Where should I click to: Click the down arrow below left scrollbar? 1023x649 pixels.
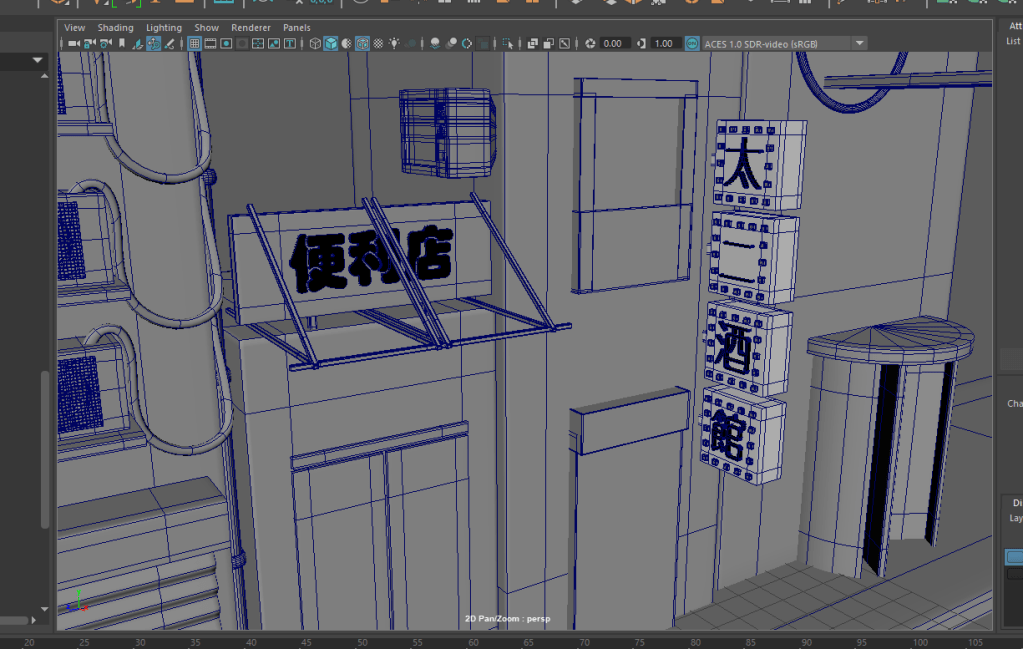tap(43, 608)
